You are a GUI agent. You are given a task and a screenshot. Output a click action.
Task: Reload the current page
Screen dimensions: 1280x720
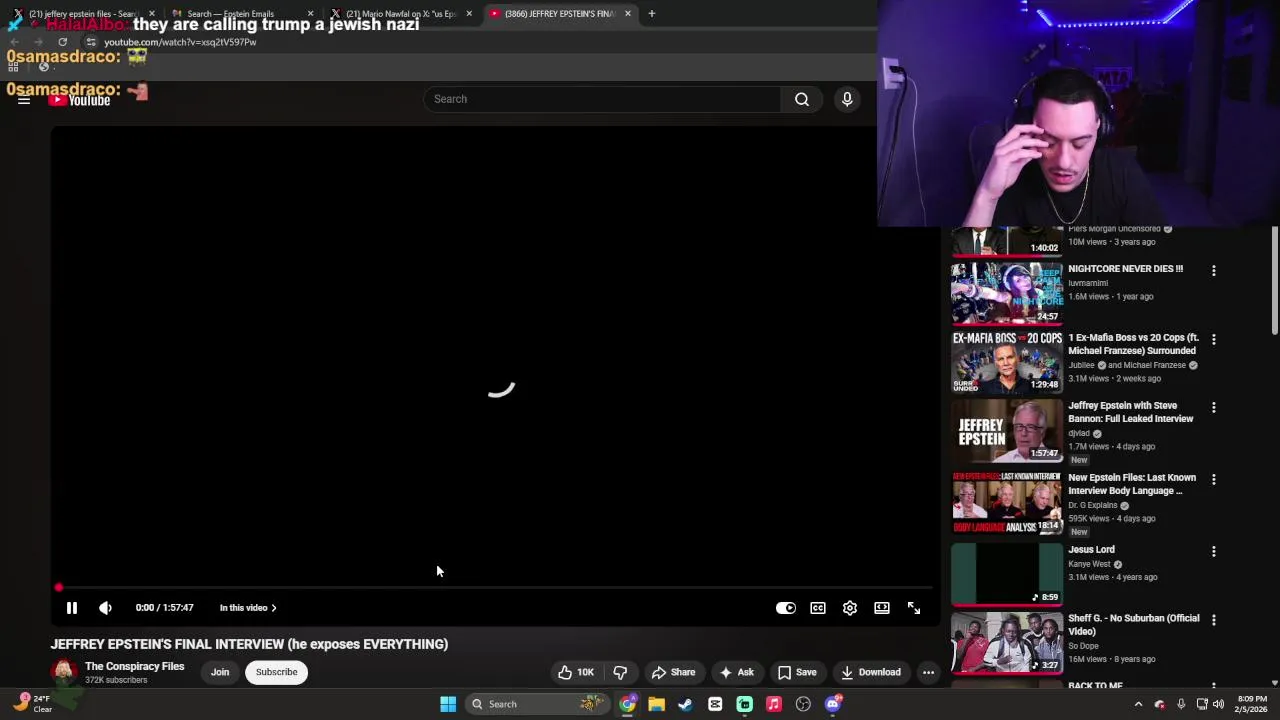[x=62, y=42]
